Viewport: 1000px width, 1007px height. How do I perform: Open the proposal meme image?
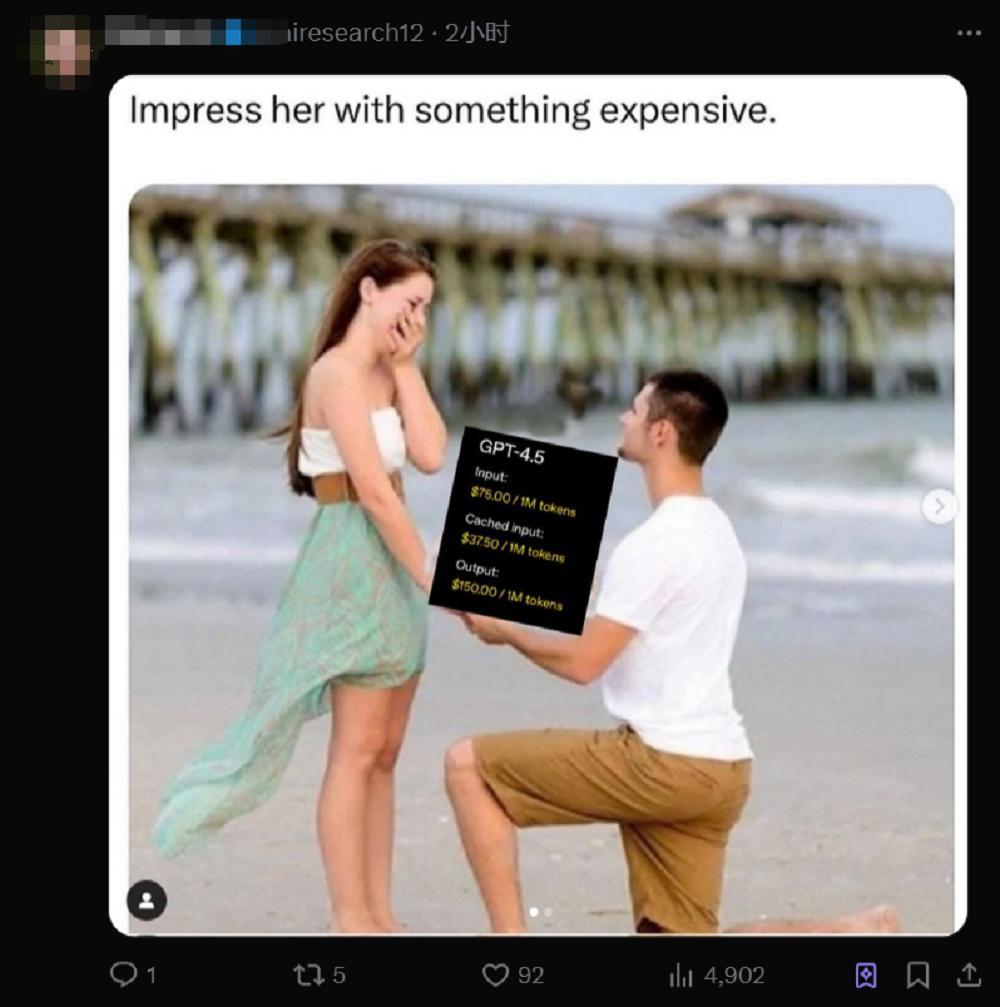pyautogui.click(x=541, y=559)
